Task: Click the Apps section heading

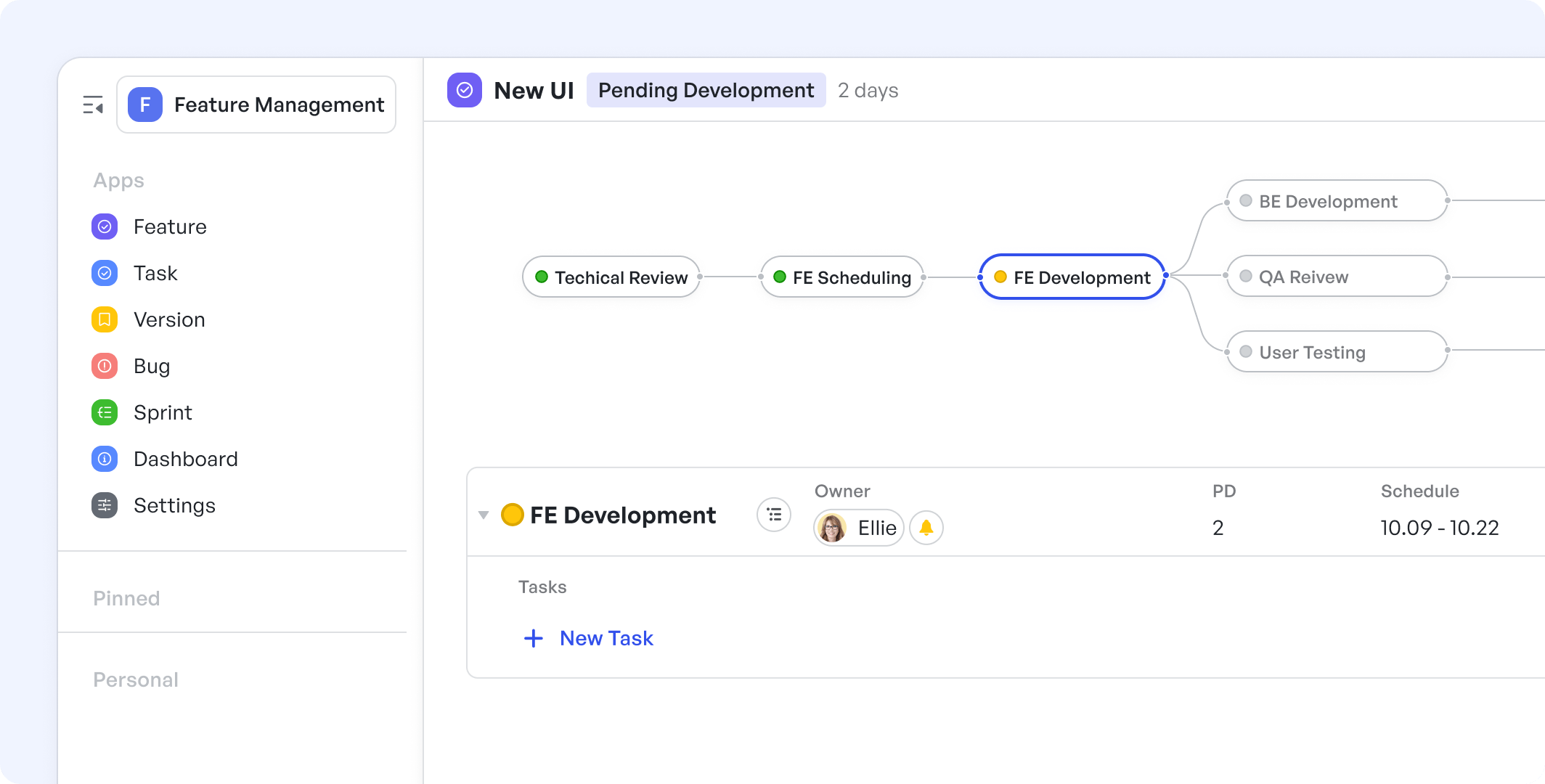Action: [x=118, y=181]
